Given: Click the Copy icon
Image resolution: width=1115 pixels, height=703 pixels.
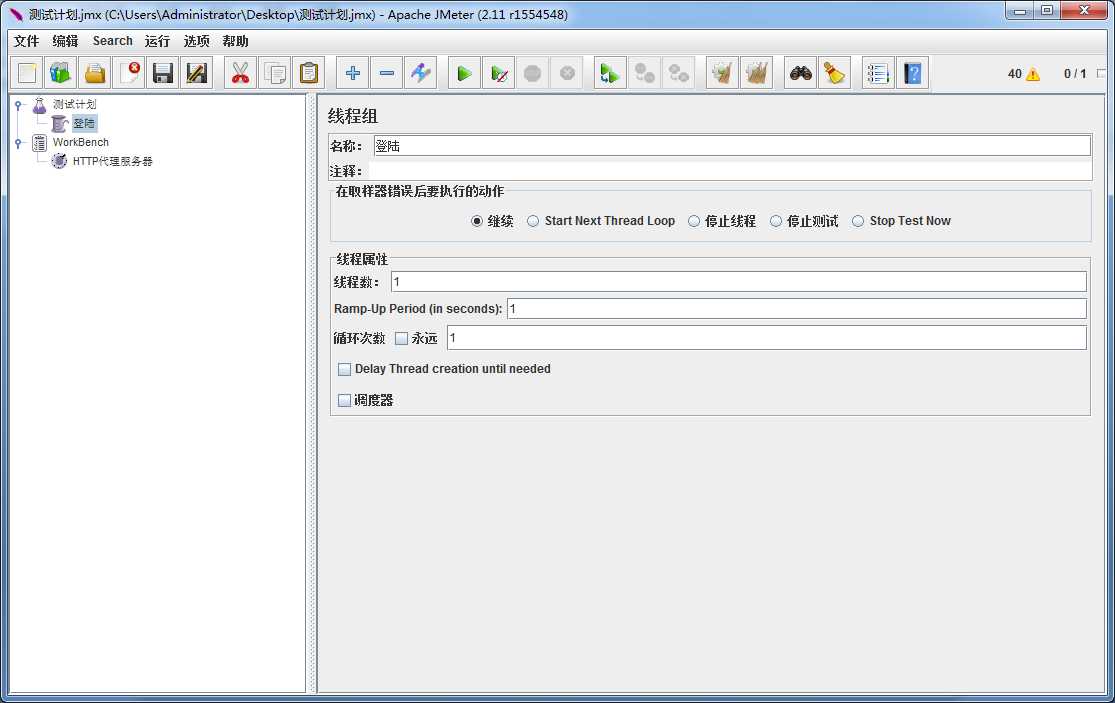Looking at the screenshot, I should click(274, 73).
